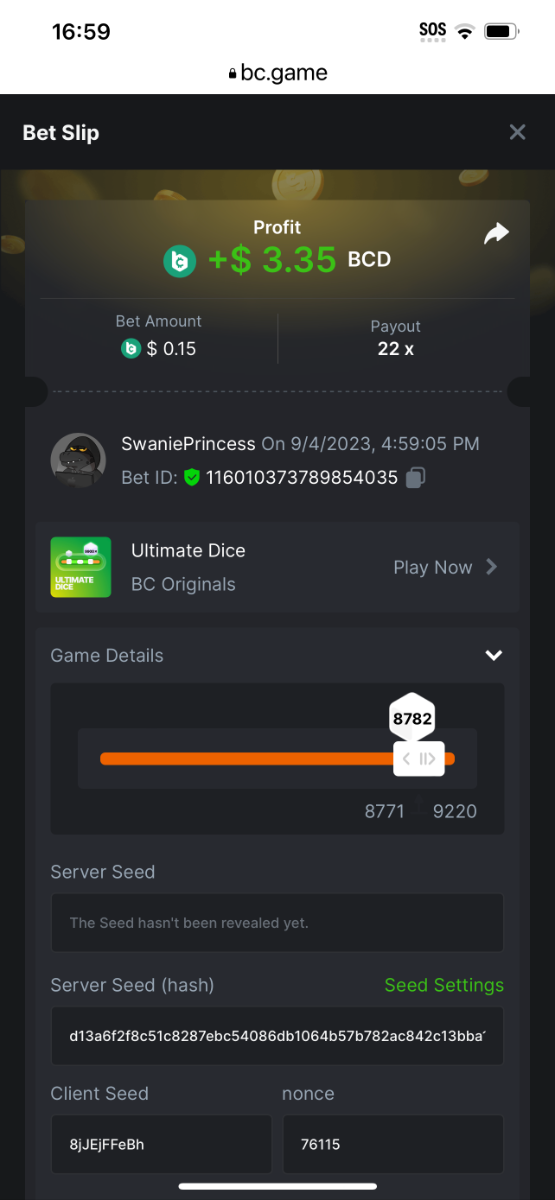
Task: Collapse the Game Details section
Action: (493, 656)
